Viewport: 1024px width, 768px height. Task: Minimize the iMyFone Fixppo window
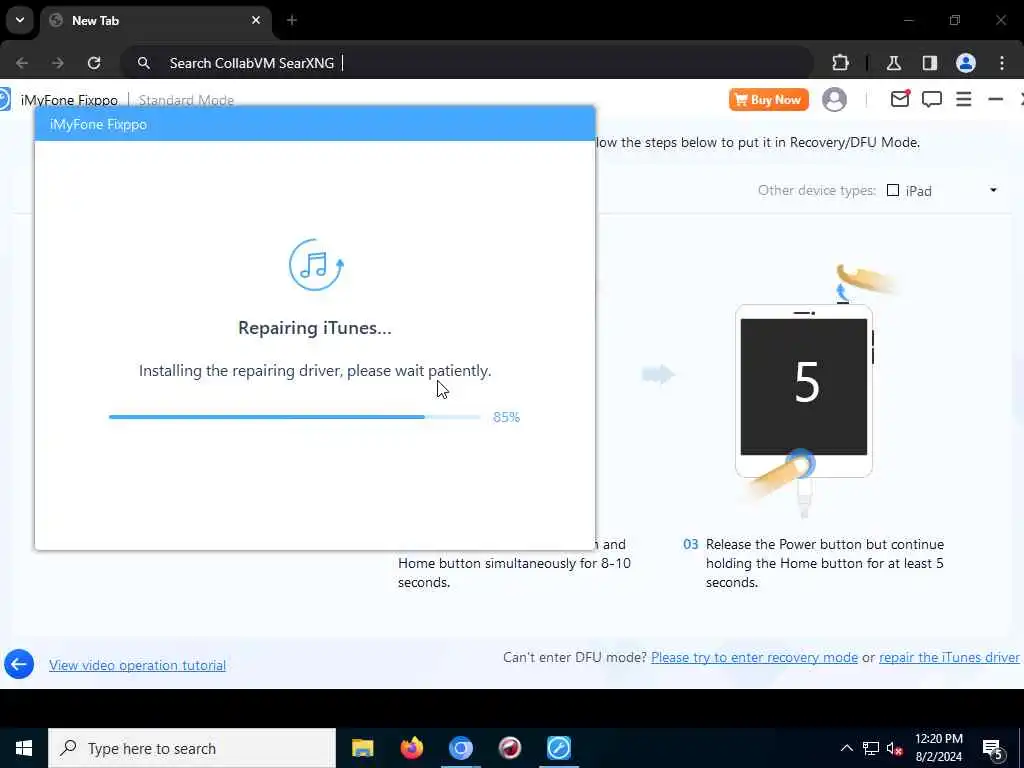995,99
